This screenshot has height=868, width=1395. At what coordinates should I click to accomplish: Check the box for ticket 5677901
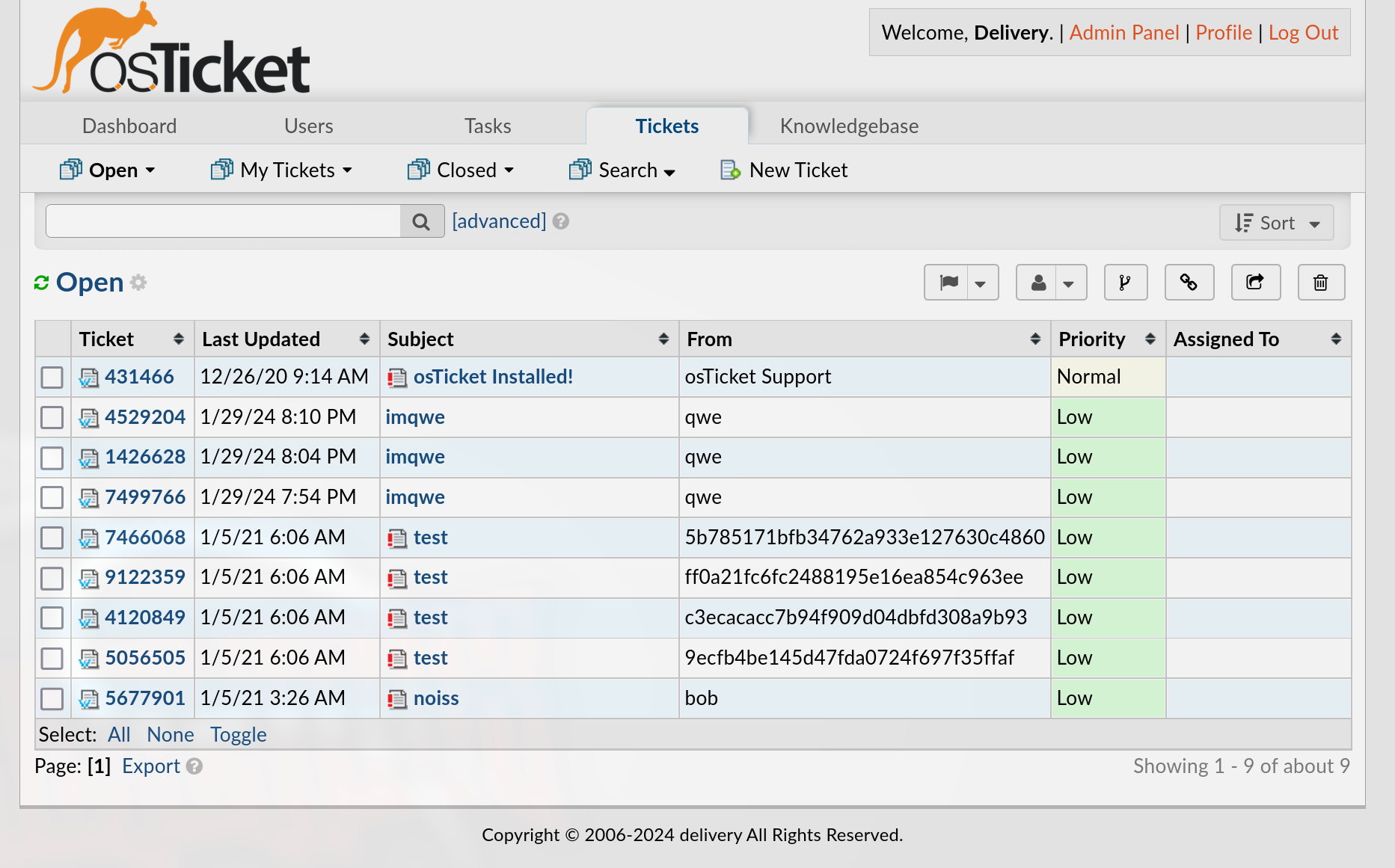52,698
